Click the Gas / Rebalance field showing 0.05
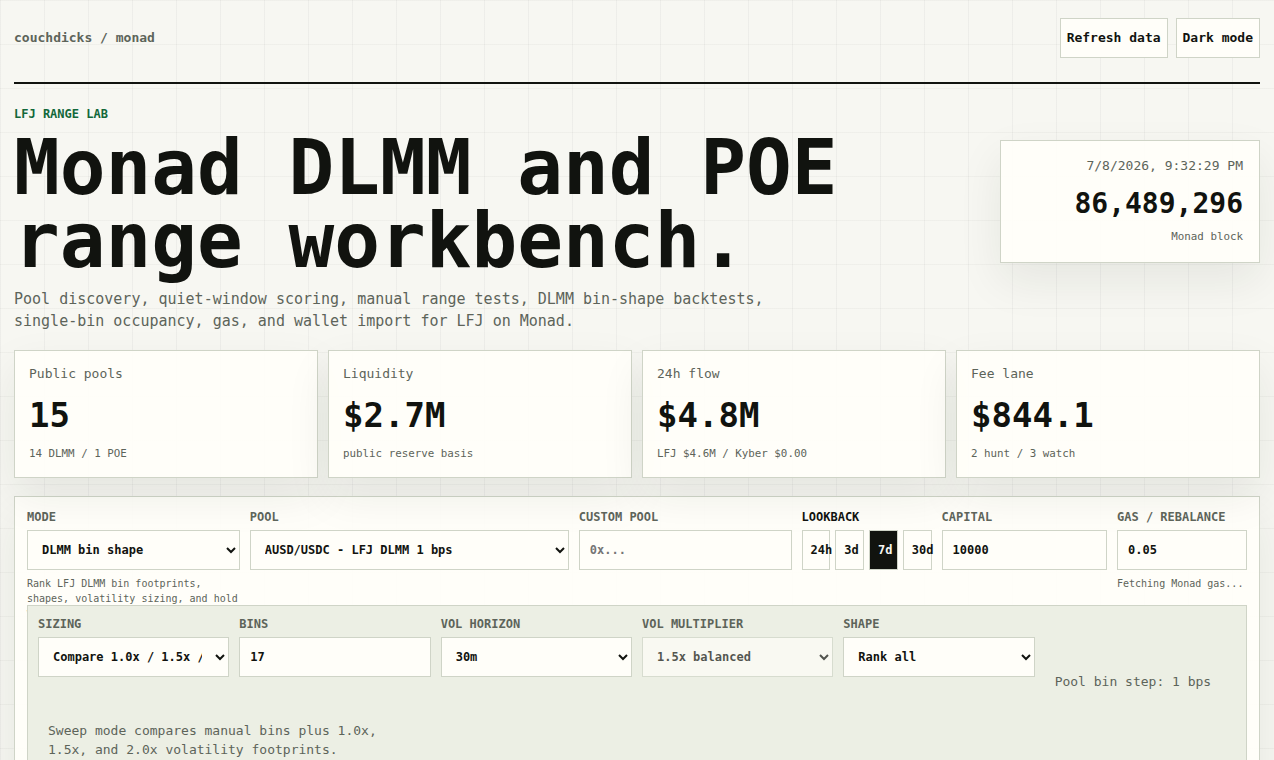The width and height of the screenshot is (1274, 760). pyautogui.click(x=1182, y=550)
